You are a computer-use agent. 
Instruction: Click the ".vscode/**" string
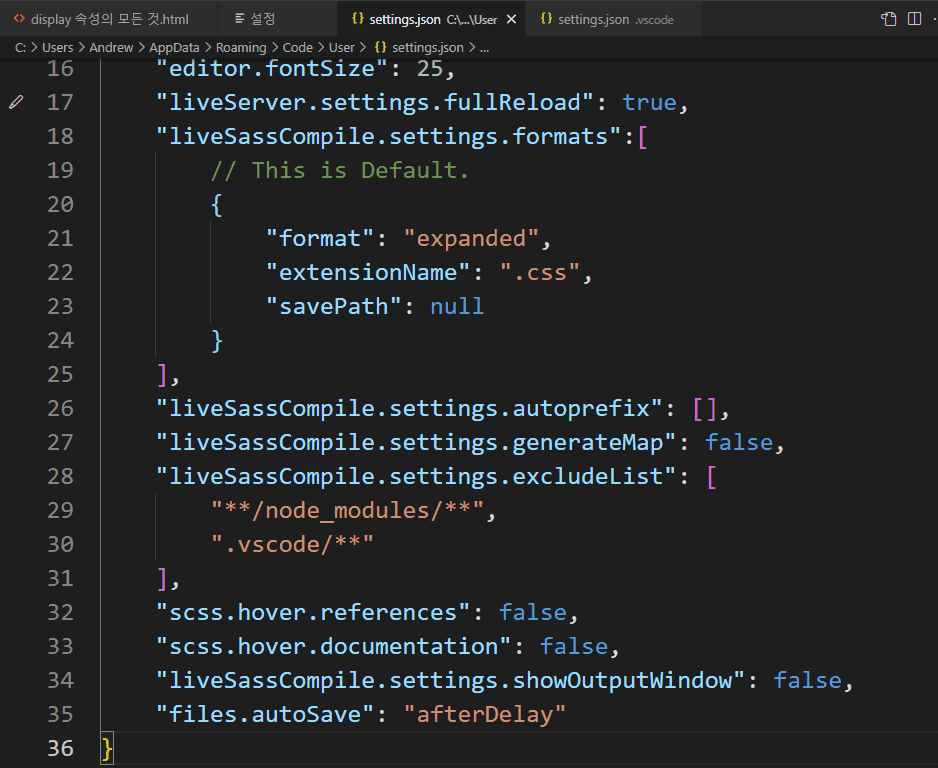[292, 545]
